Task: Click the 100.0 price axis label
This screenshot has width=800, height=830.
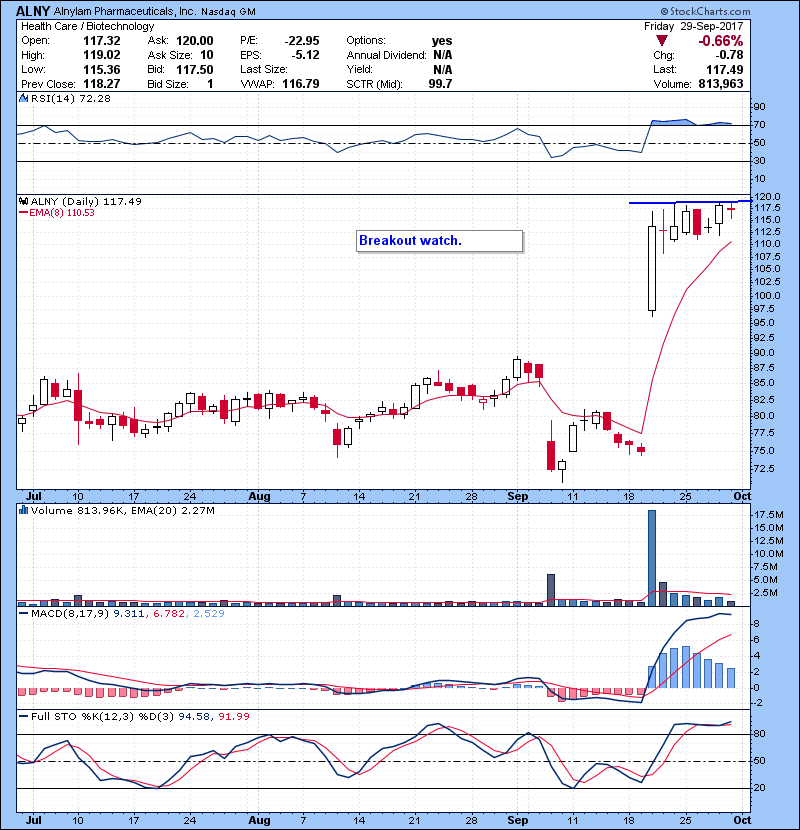Action: tap(767, 296)
